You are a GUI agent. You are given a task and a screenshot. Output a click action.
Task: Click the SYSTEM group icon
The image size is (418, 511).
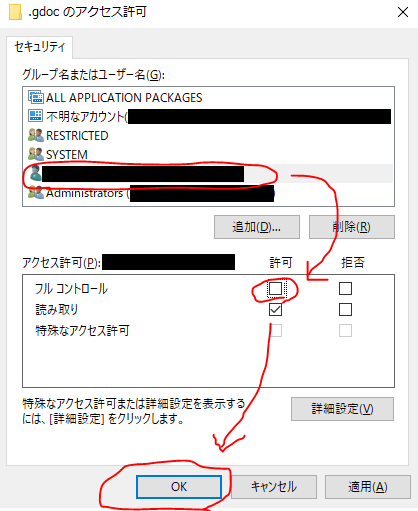pos(36,154)
